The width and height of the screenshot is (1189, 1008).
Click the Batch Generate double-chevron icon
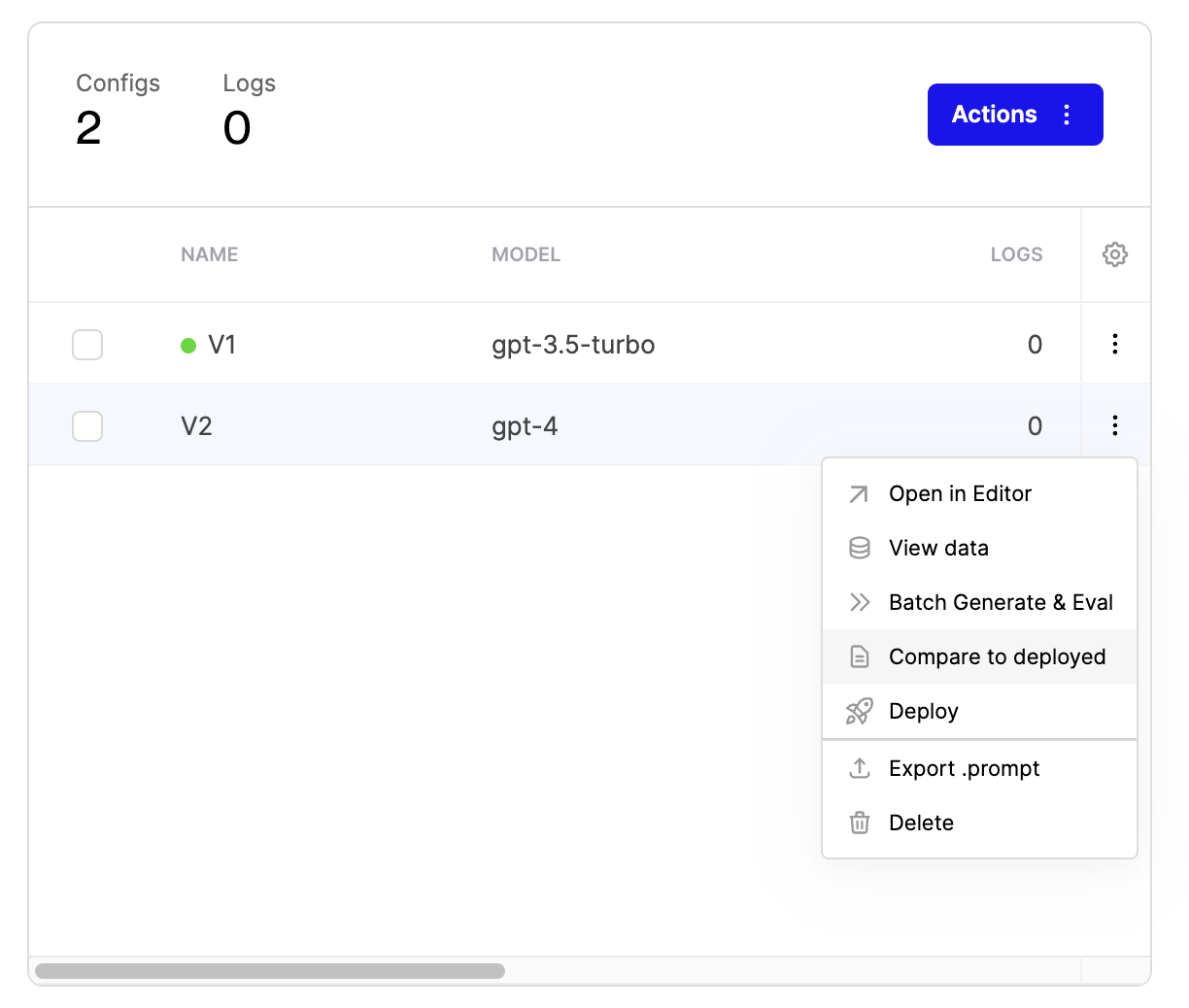point(860,602)
